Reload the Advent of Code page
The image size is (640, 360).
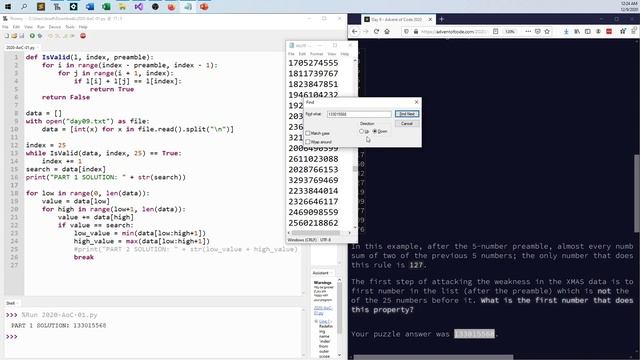(x=376, y=31)
